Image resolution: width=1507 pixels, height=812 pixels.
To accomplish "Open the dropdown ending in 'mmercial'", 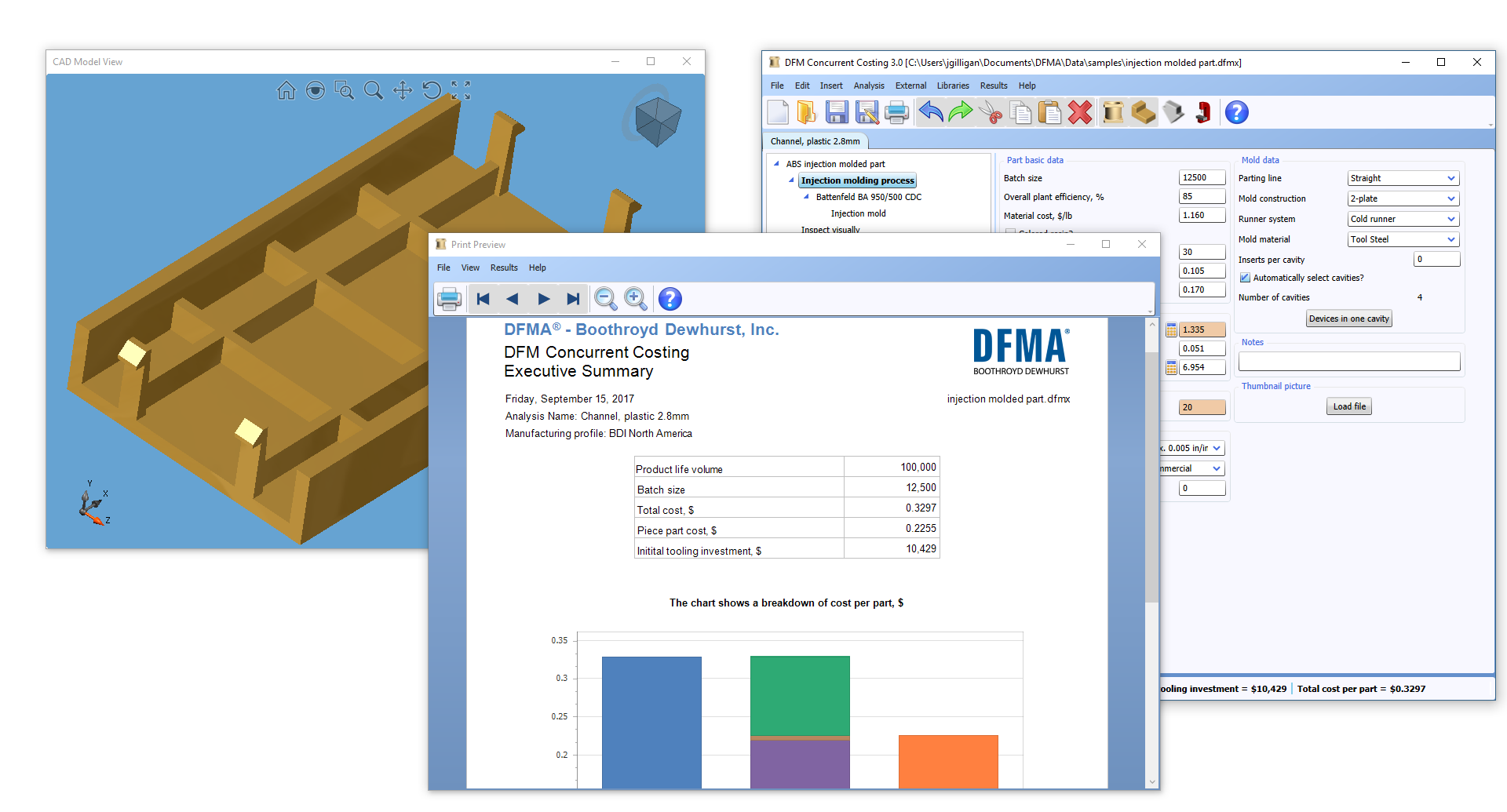I will click(x=1217, y=468).
